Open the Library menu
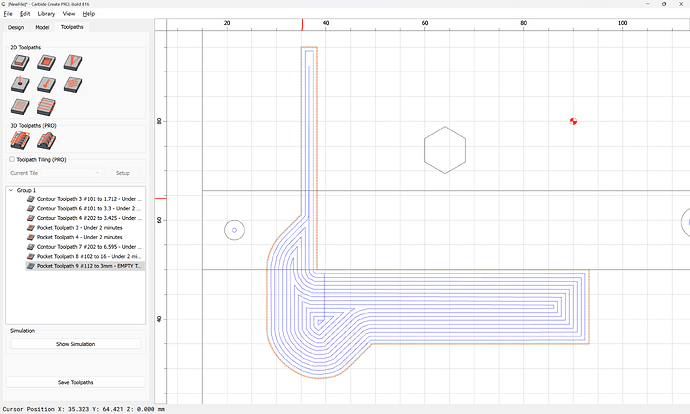This screenshot has height=414, width=690. tap(46, 14)
